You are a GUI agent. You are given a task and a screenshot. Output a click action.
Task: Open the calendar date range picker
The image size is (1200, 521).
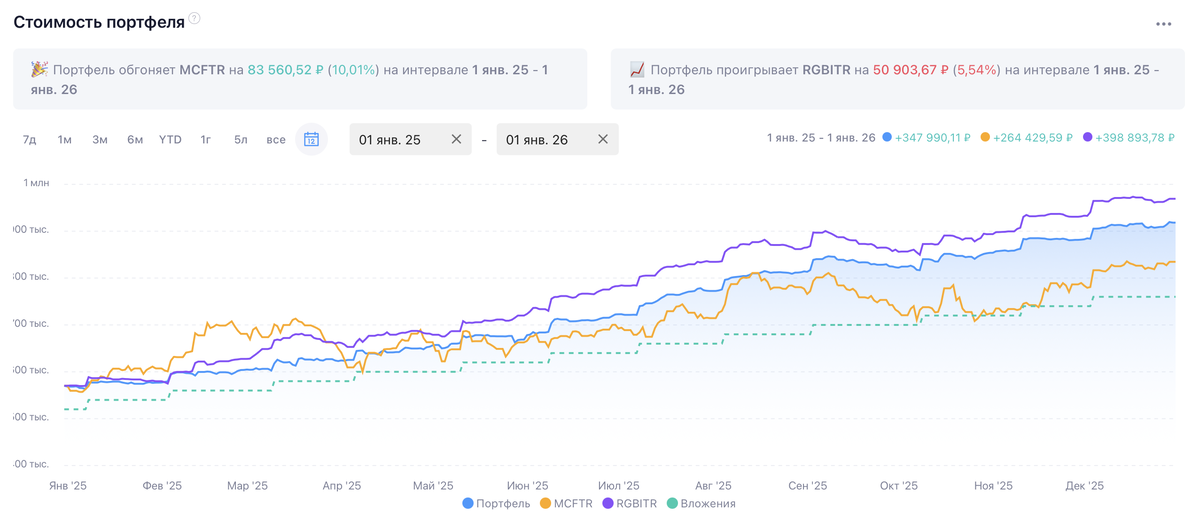click(311, 139)
